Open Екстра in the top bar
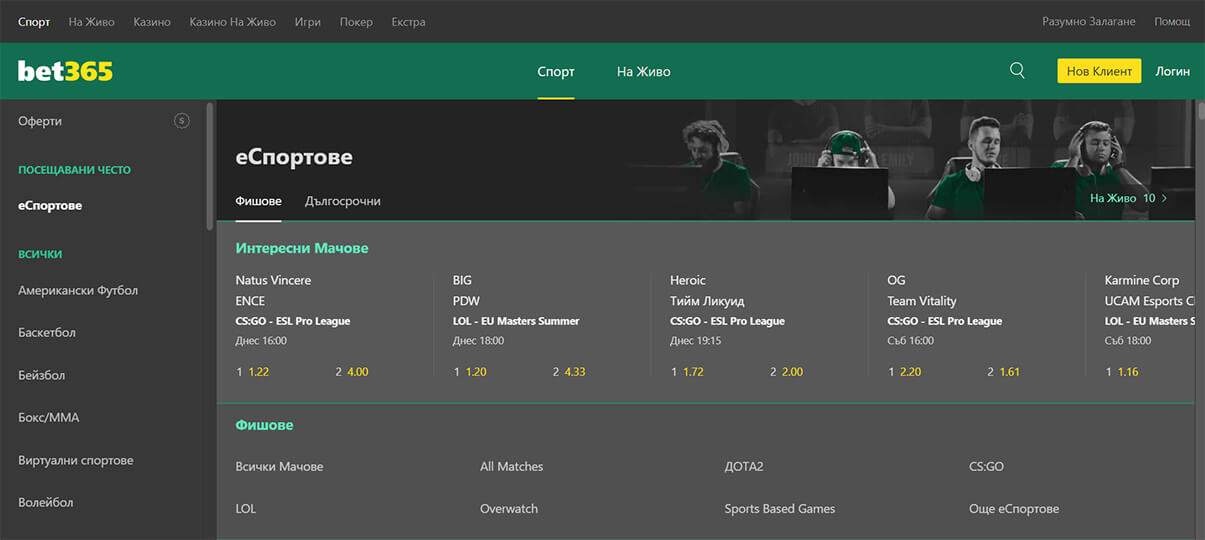Image resolution: width=1205 pixels, height=540 pixels. 408,22
